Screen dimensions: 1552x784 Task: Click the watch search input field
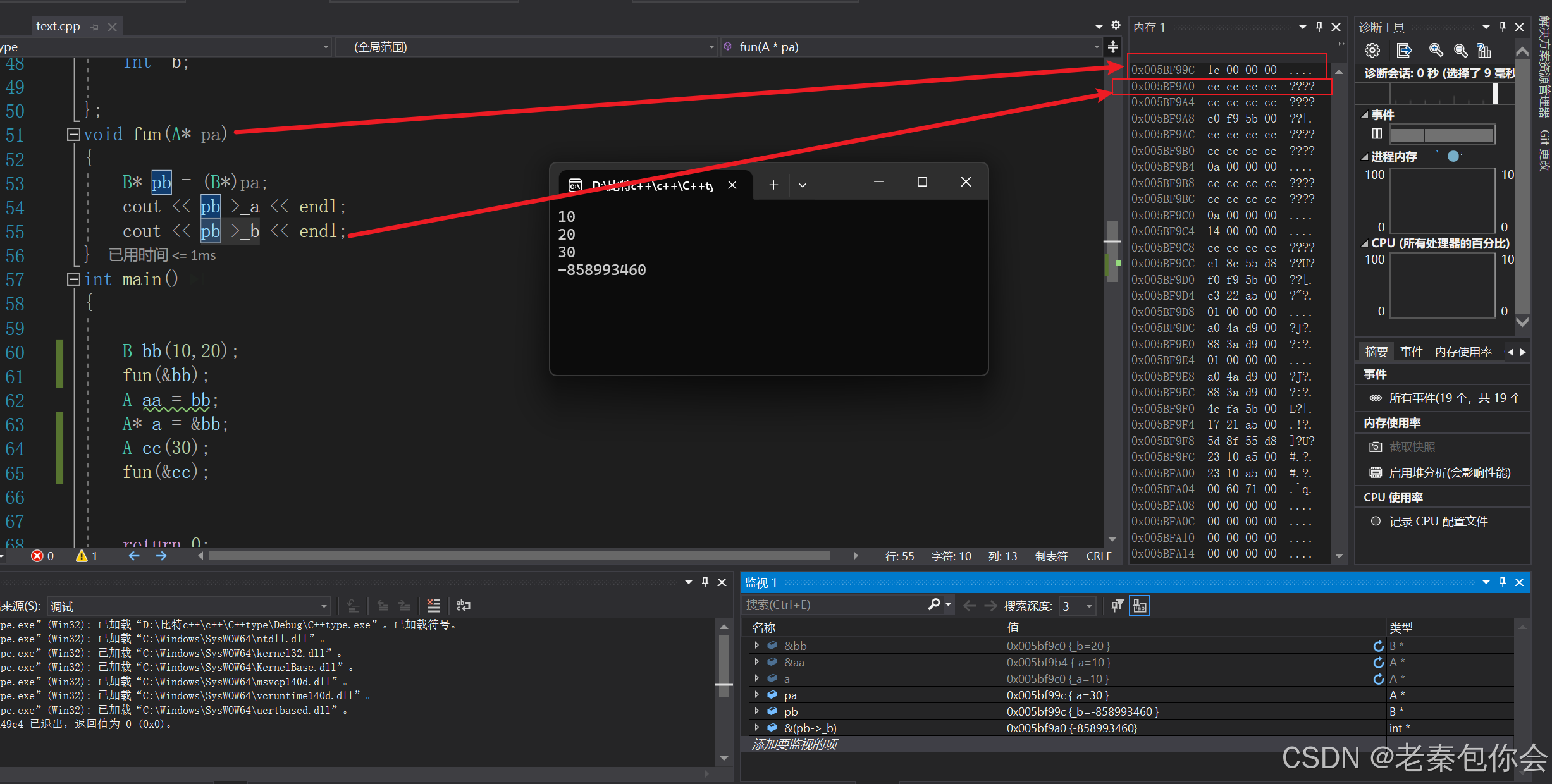click(x=835, y=605)
